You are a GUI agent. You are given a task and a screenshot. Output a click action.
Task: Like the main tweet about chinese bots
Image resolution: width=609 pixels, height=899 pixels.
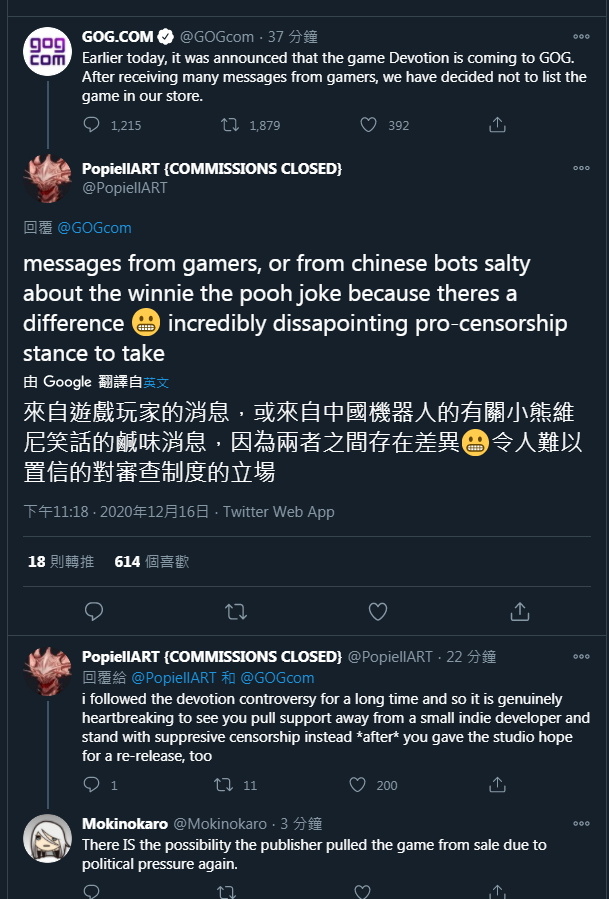coord(377,612)
